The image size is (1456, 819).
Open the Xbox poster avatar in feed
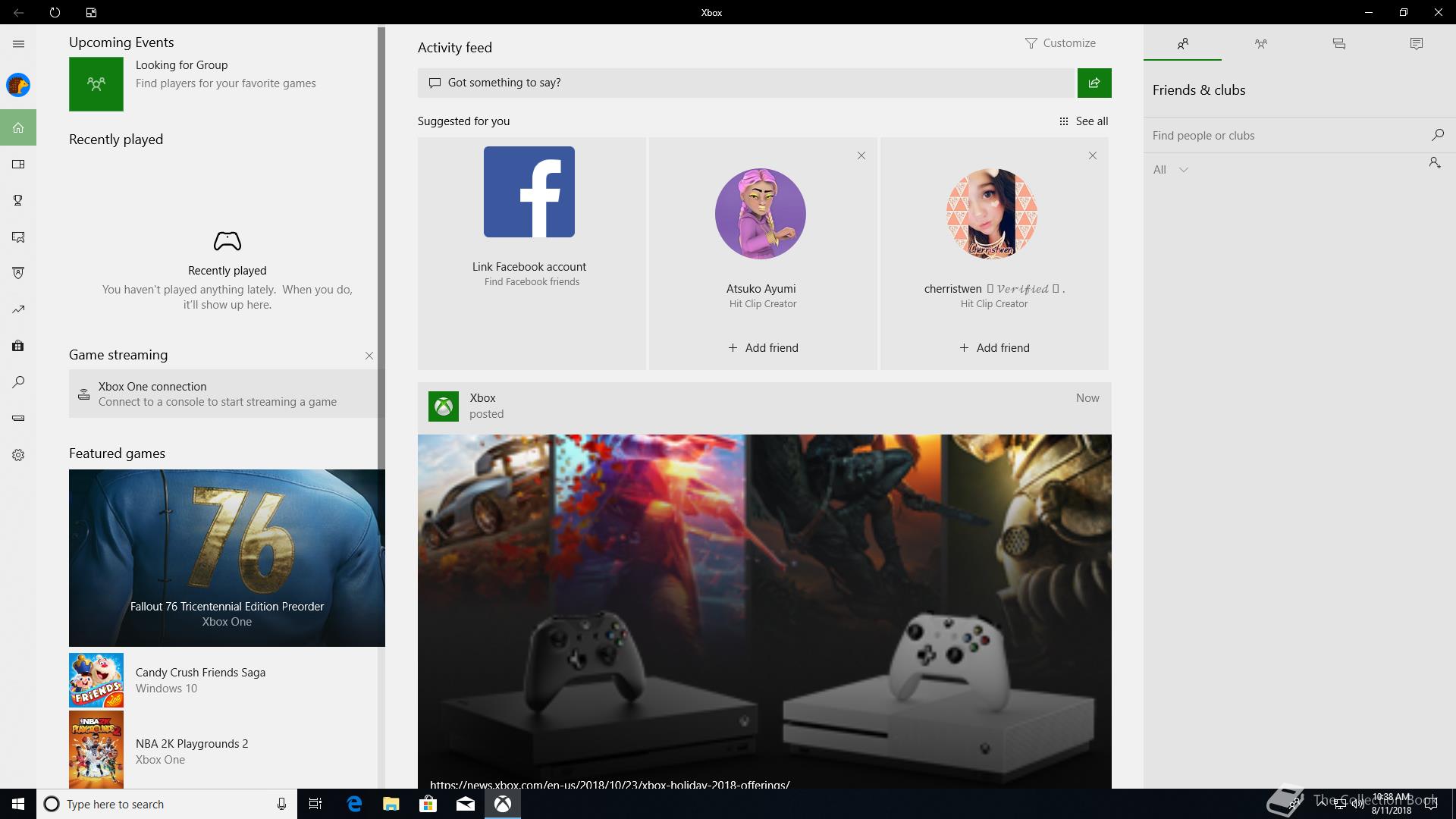pyautogui.click(x=444, y=406)
